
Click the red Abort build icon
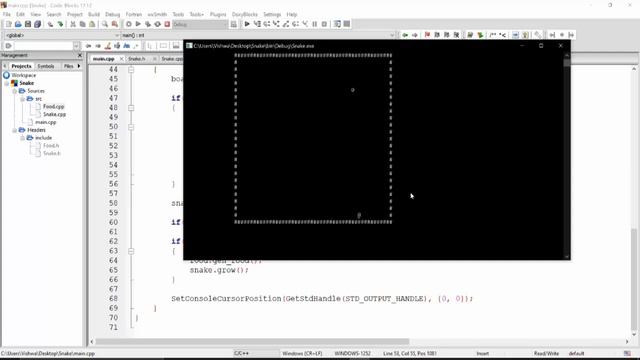[x=167, y=24]
